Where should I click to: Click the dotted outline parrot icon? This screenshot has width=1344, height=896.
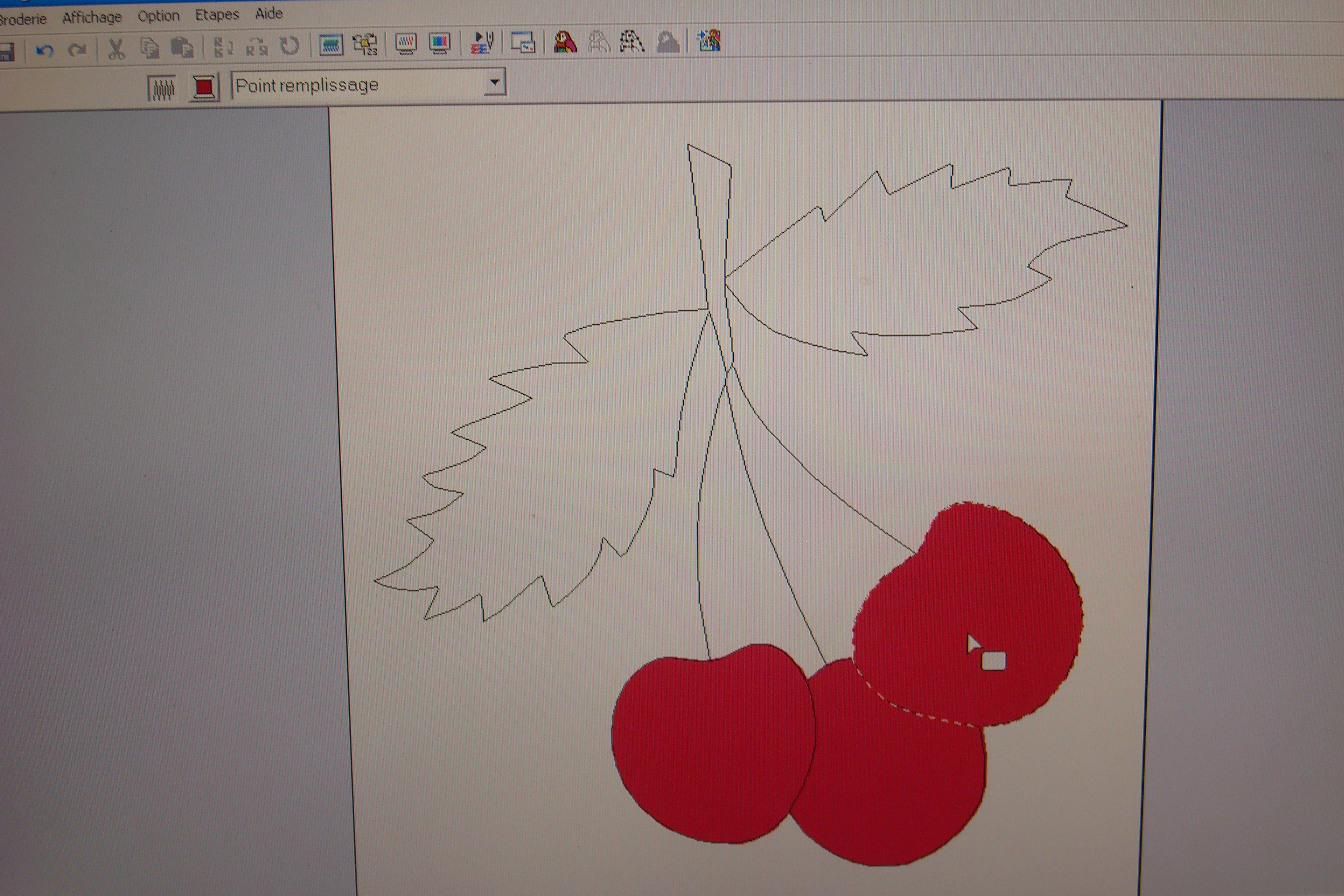(x=633, y=42)
